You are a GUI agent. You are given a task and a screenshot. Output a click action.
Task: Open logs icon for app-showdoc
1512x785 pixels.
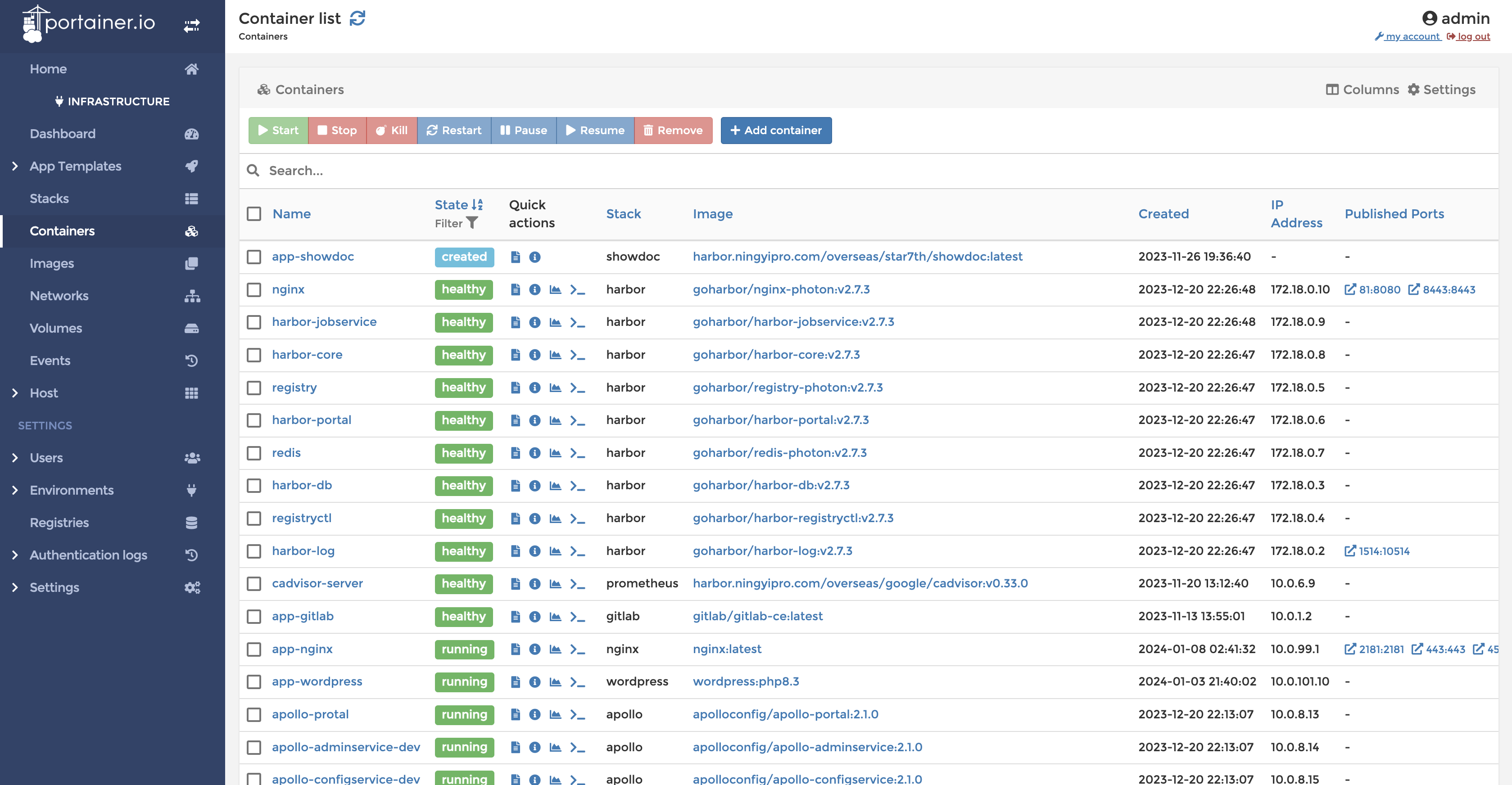(x=516, y=257)
